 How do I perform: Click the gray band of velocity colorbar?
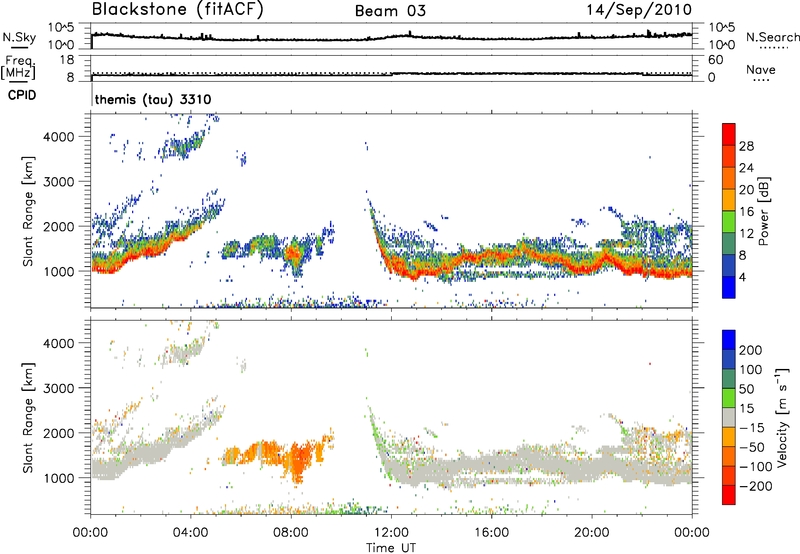pos(729,417)
